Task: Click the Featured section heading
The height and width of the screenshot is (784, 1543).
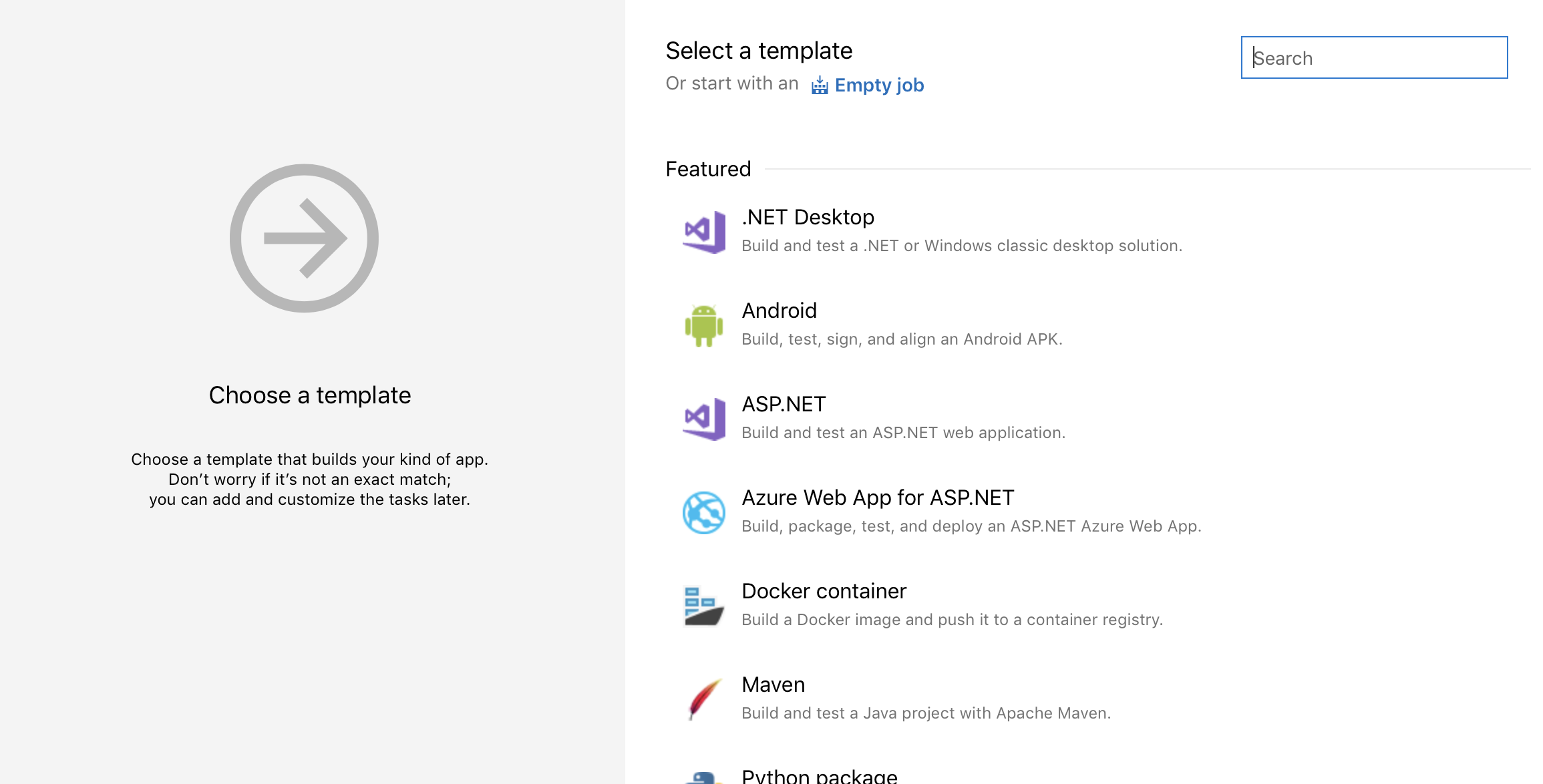Action: 708,169
